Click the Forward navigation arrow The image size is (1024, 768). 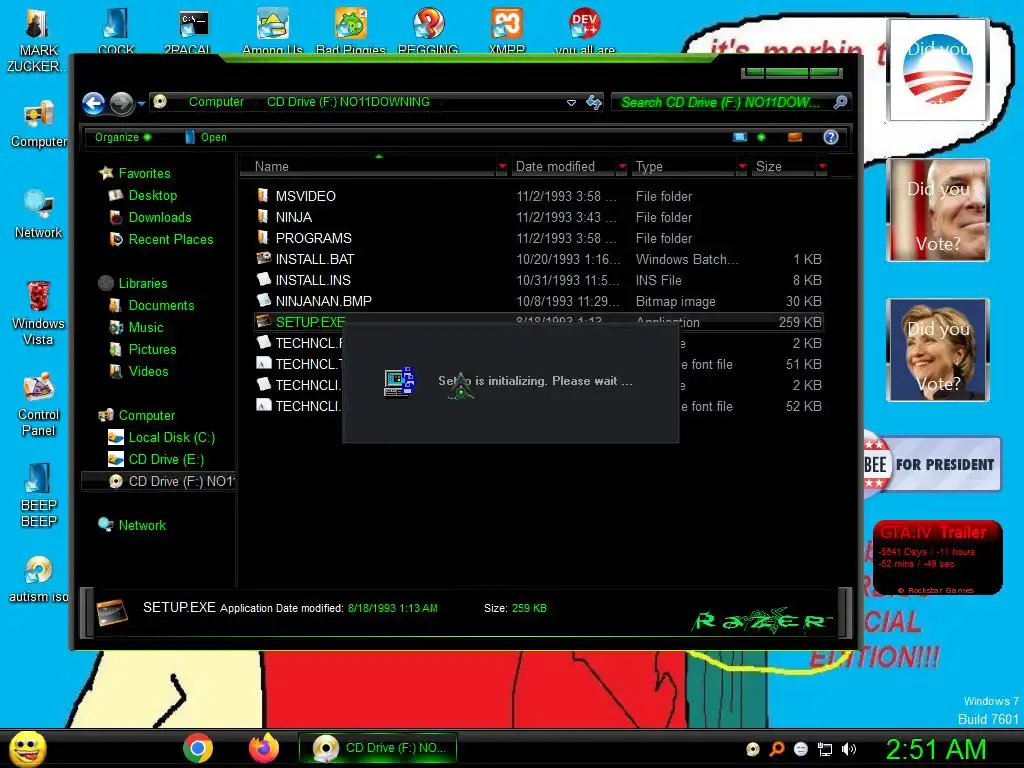point(121,103)
